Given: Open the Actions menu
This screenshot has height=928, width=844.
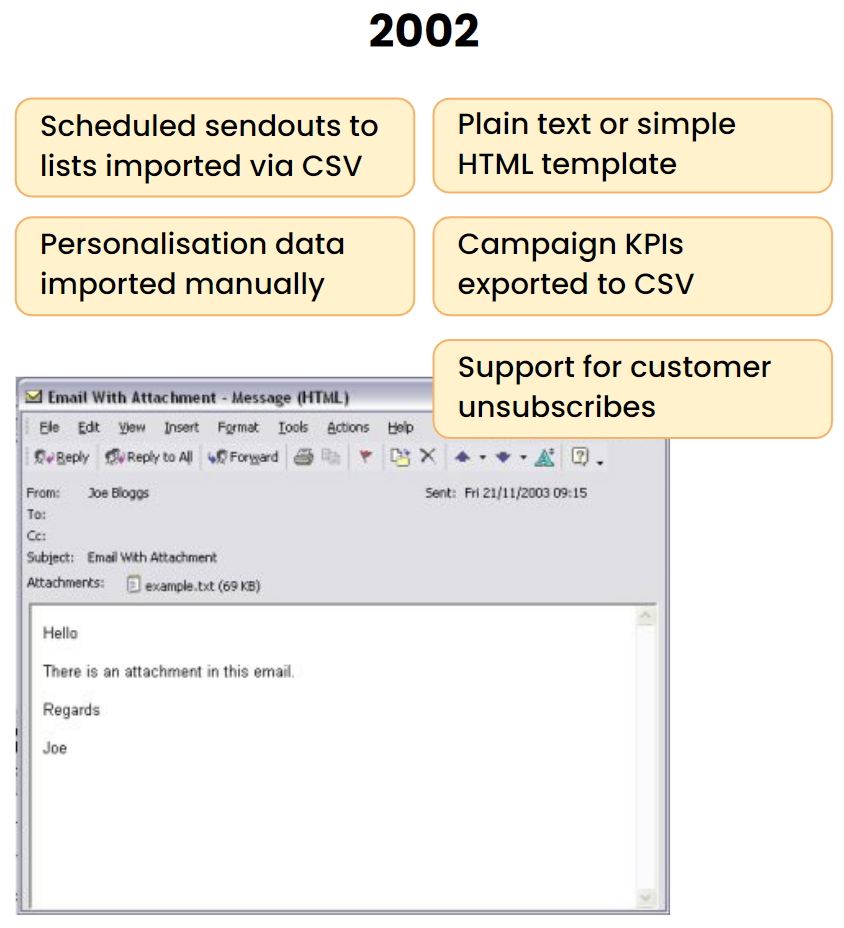Looking at the screenshot, I should pos(348,427).
